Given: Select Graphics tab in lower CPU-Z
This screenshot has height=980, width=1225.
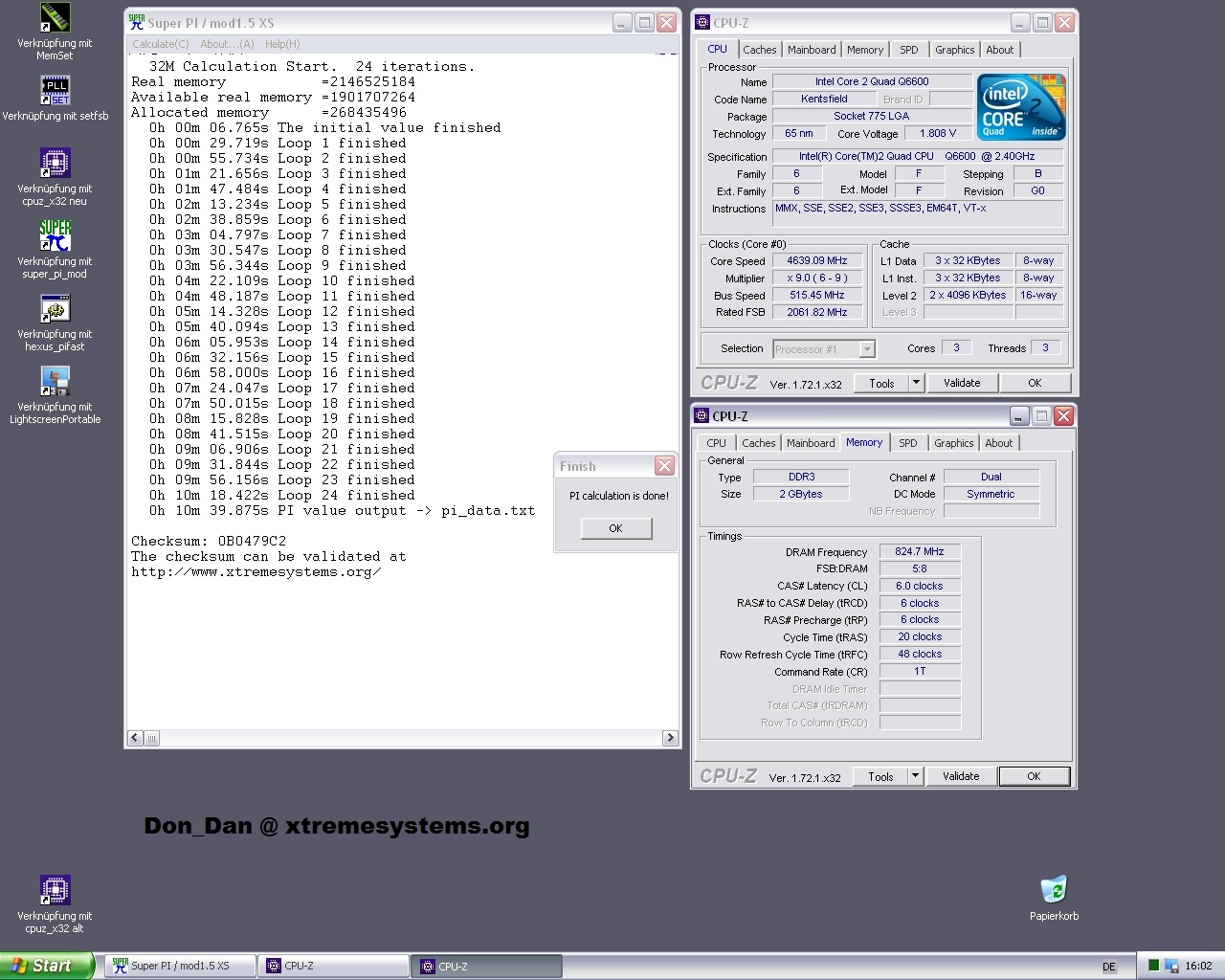Looking at the screenshot, I should click(954, 443).
